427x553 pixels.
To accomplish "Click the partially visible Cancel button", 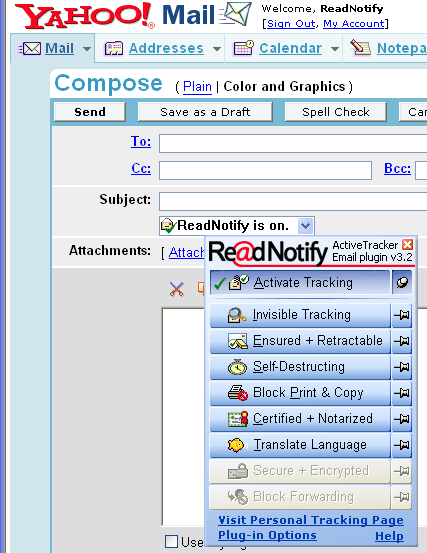I will pyautogui.click(x=413, y=112).
